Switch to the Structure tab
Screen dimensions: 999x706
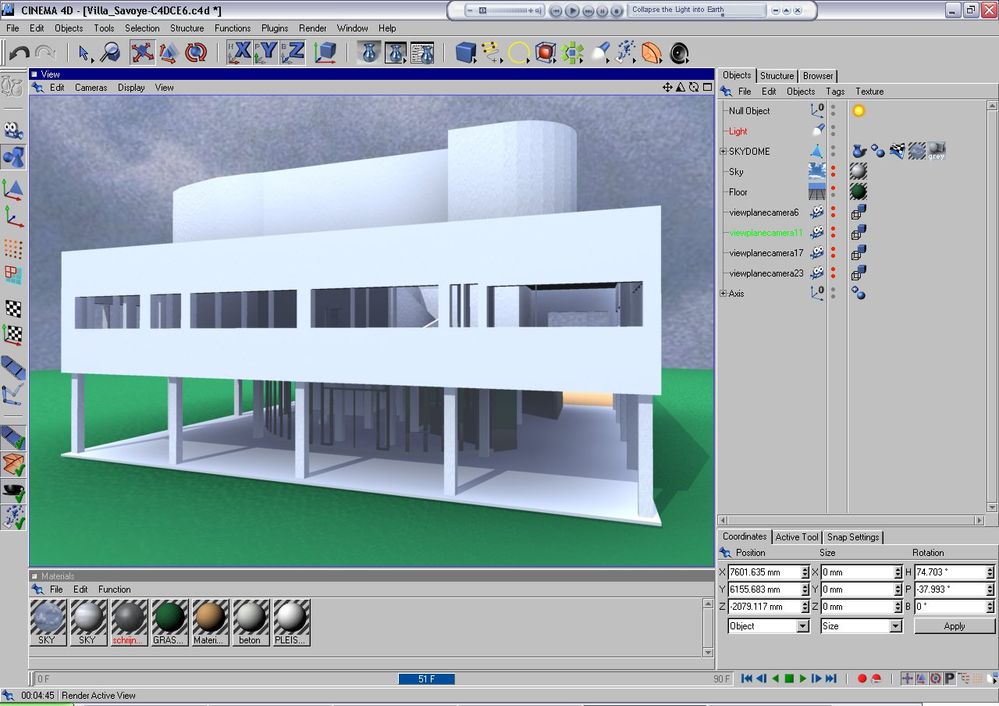[777, 75]
